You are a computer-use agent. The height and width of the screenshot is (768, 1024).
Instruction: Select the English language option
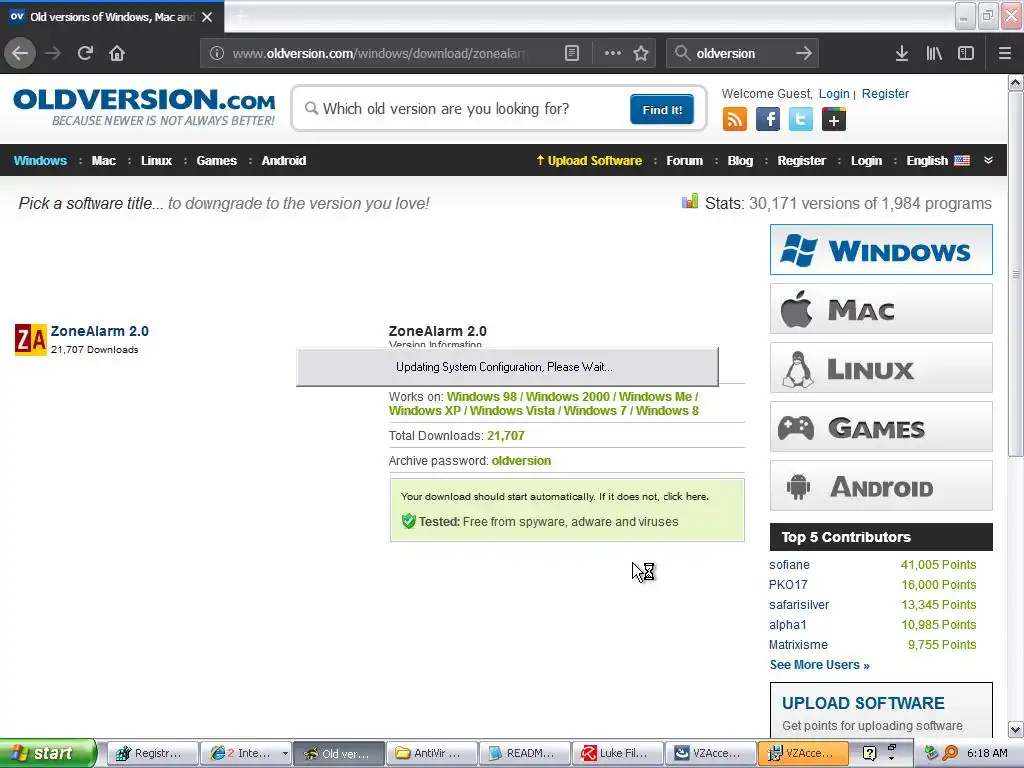pos(938,161)
